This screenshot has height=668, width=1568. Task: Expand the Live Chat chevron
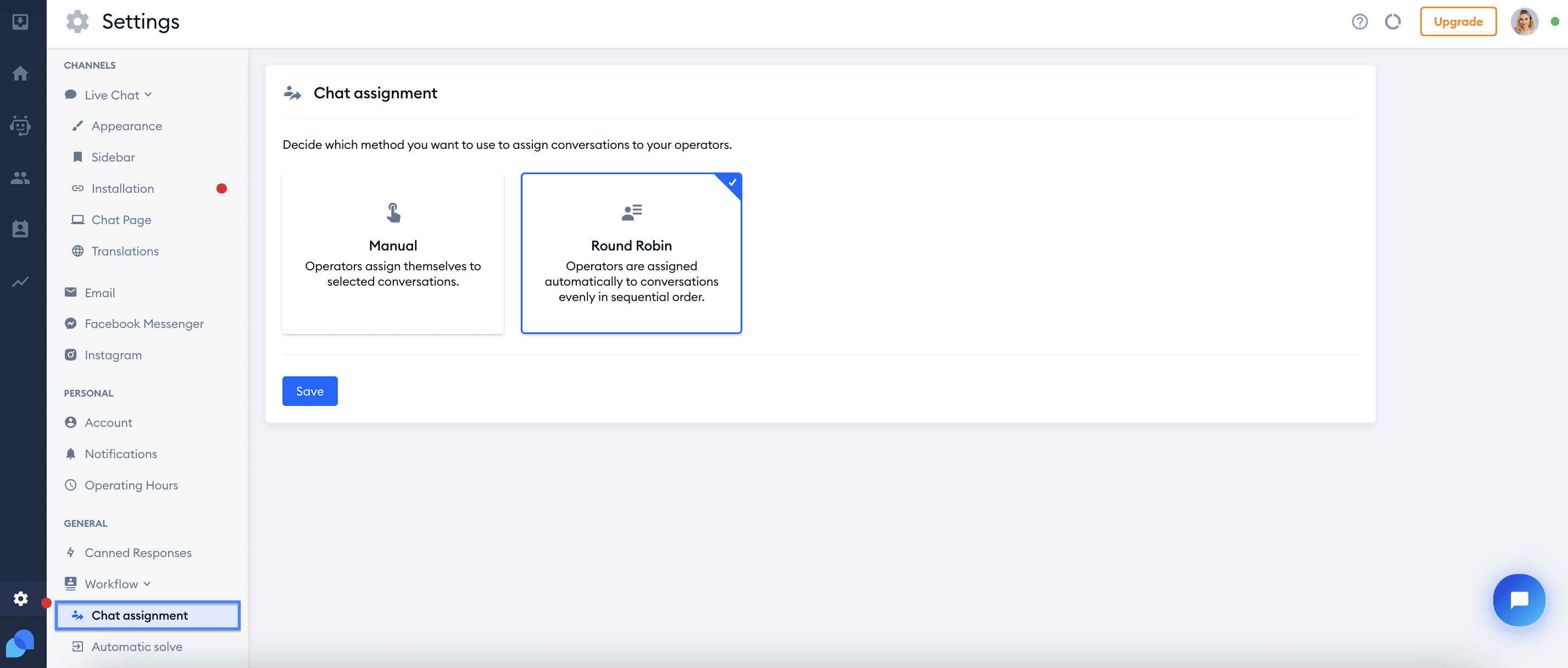coord(148,95)
